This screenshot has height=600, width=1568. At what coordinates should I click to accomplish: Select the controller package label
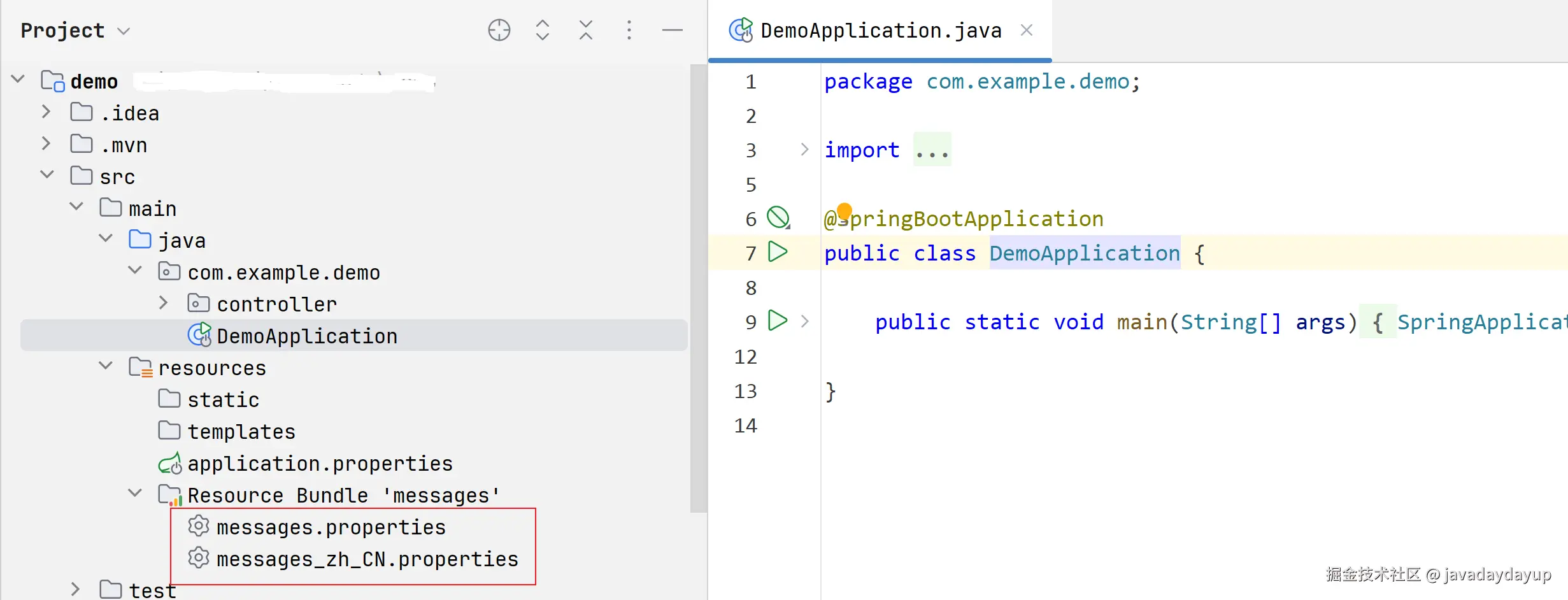(x=277, y=304)
